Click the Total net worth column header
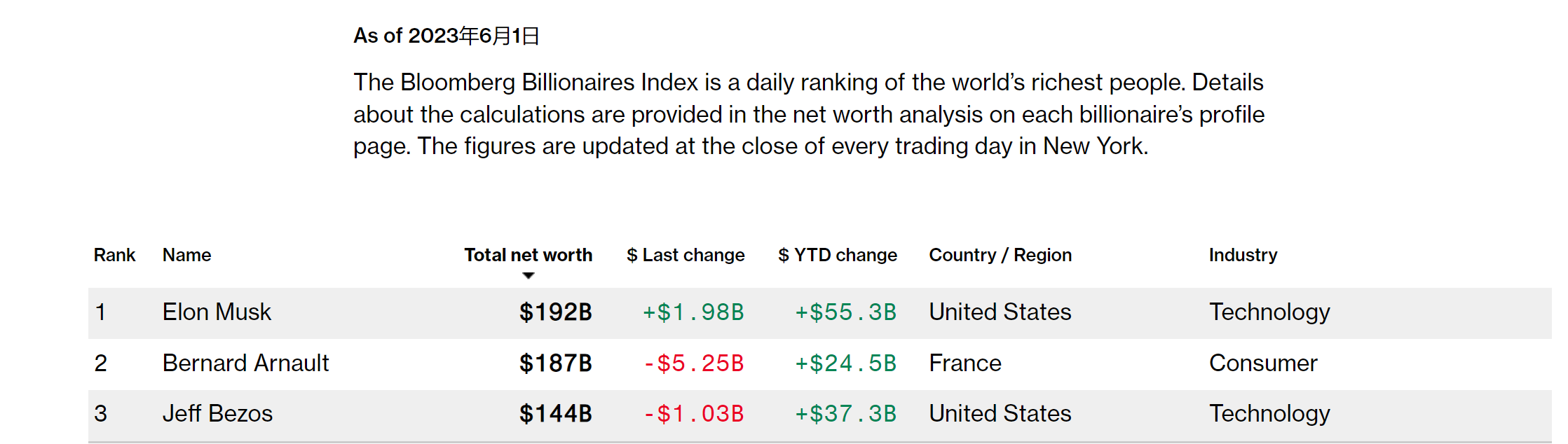Image resolution: width=1568 pixels, height=444 pixels. tap(528, 255)
